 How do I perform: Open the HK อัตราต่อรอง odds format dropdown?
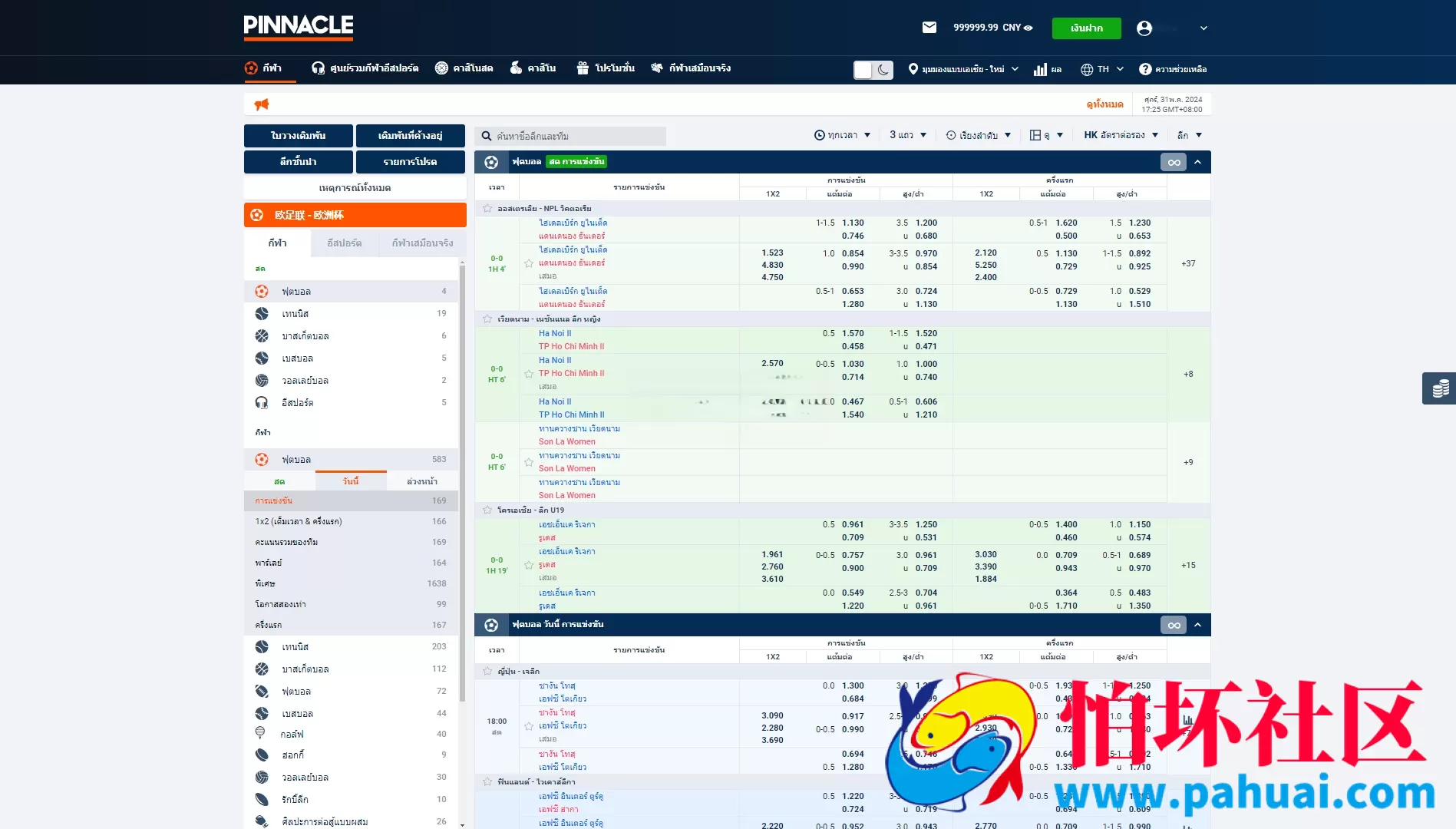point(1121,135)
